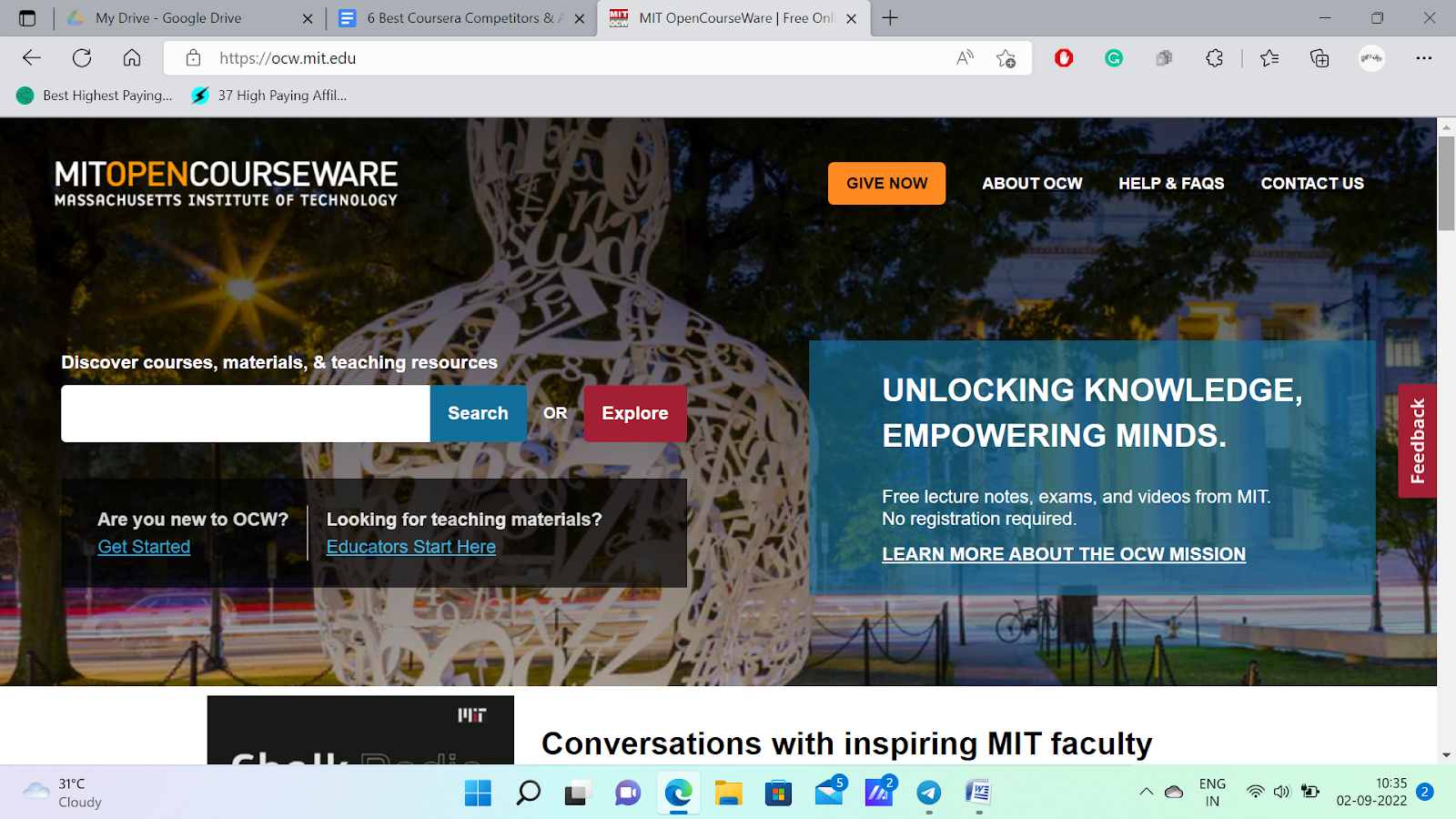
Task: Close the 6 Best Coursera Competitors tab
Action: (x=580, y=18)
